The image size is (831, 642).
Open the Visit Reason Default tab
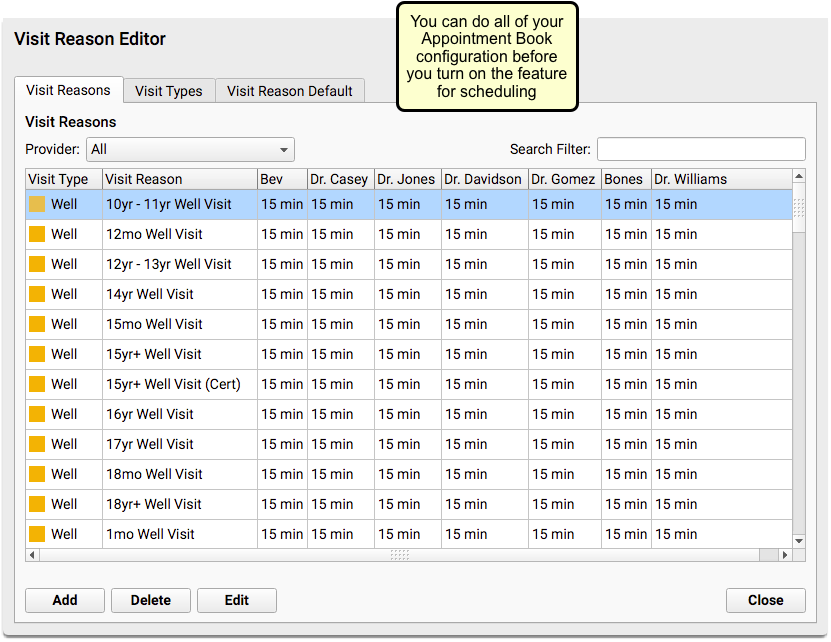[x=289, y=91]
